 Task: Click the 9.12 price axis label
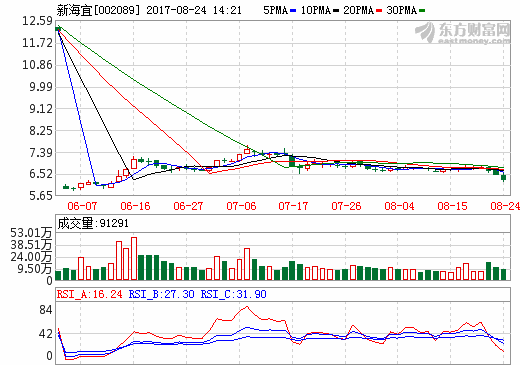(41, 109)
